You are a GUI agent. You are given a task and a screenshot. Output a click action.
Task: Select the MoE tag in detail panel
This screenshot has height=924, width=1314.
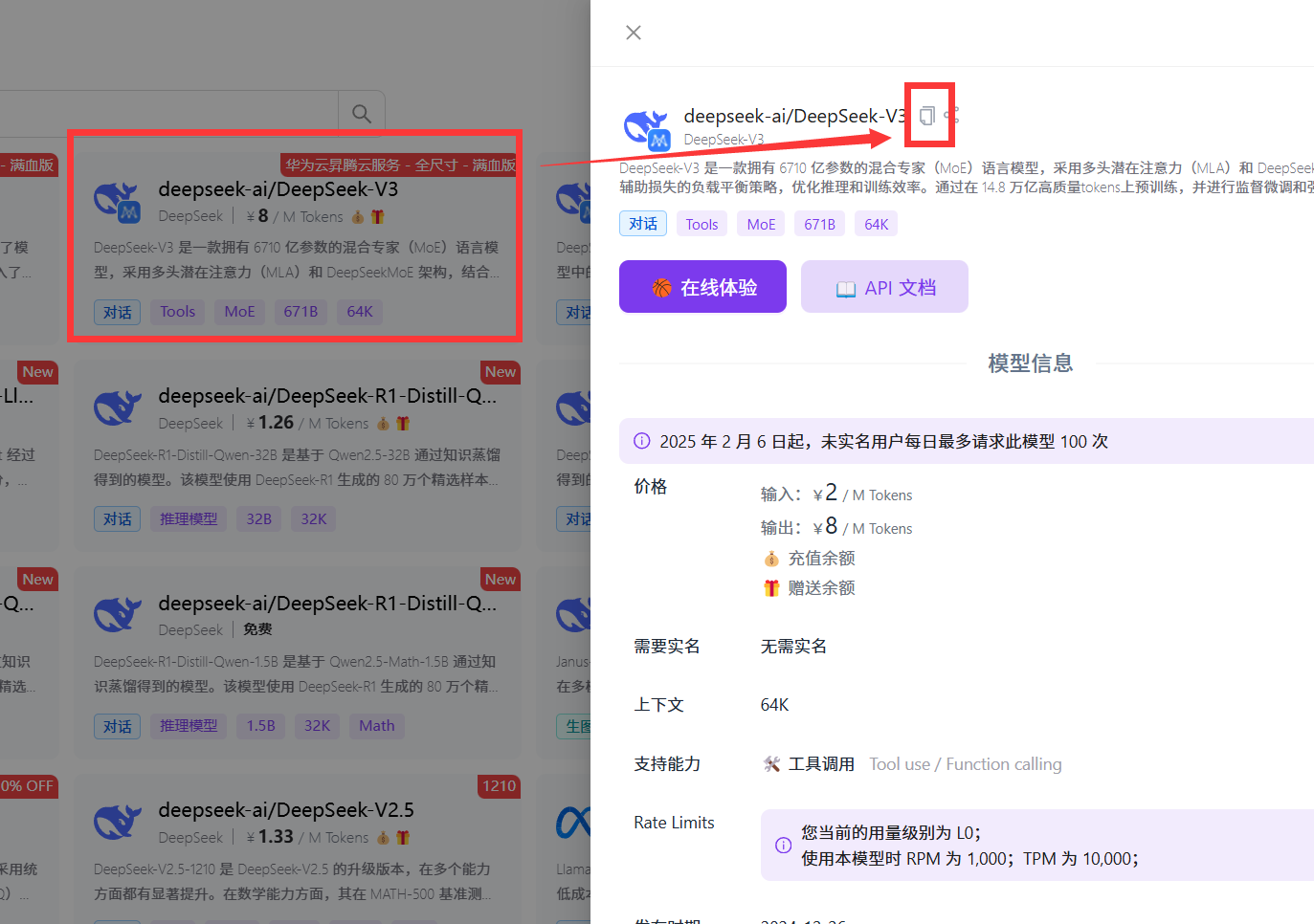click(761, 224)
